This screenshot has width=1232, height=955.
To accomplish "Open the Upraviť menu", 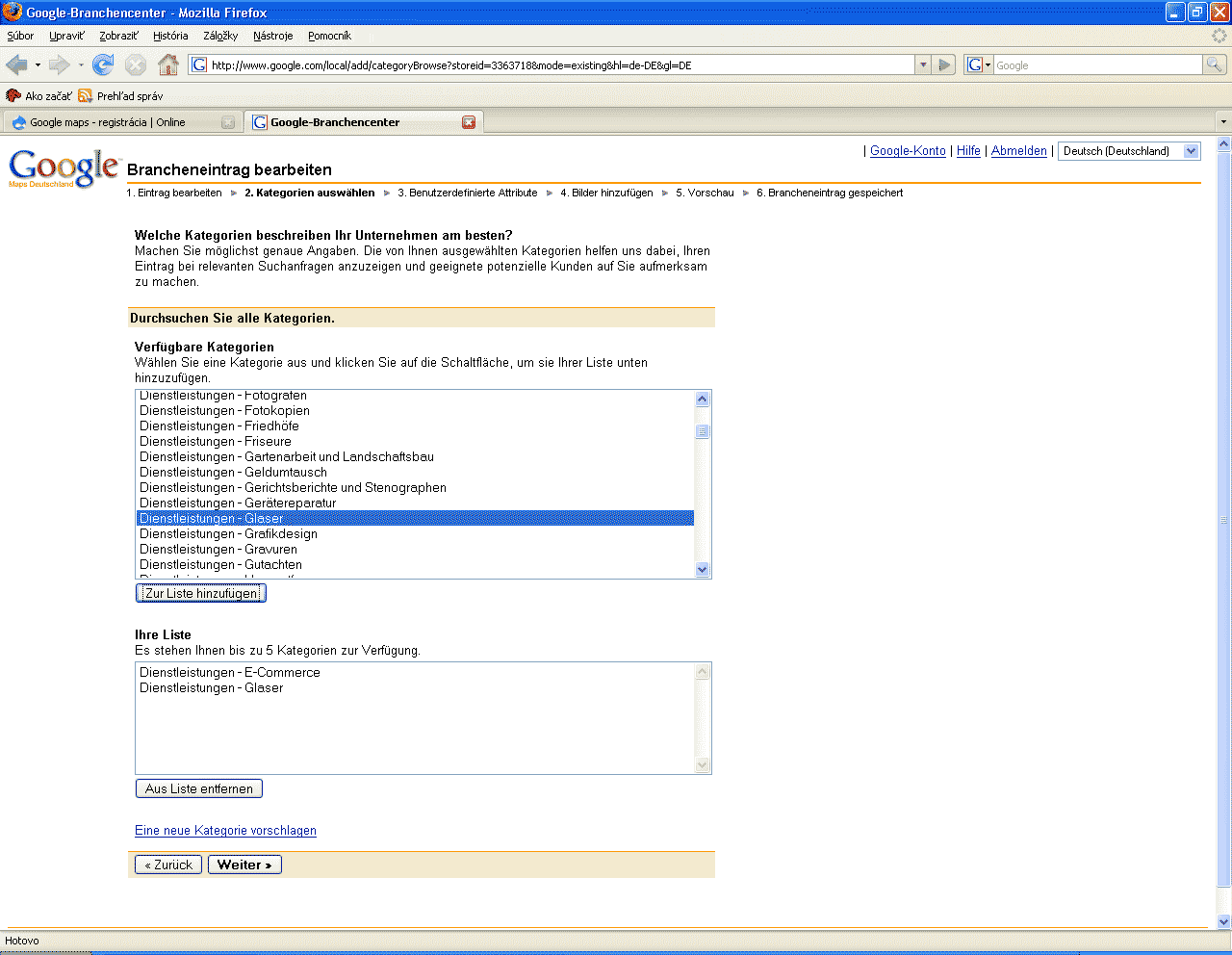I will (66, 36).
